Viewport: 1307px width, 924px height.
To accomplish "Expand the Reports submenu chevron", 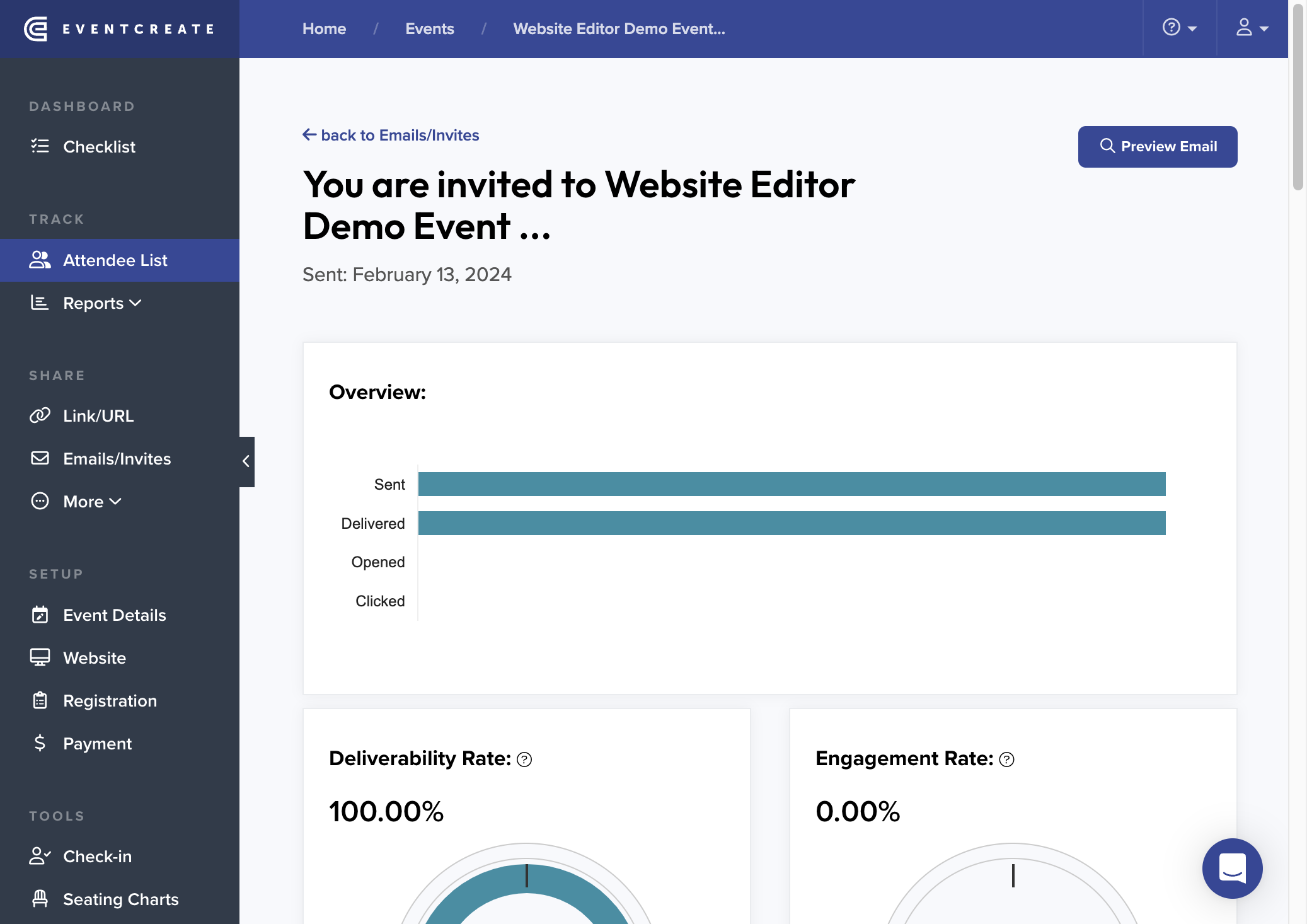I will (x=135, y=303).
